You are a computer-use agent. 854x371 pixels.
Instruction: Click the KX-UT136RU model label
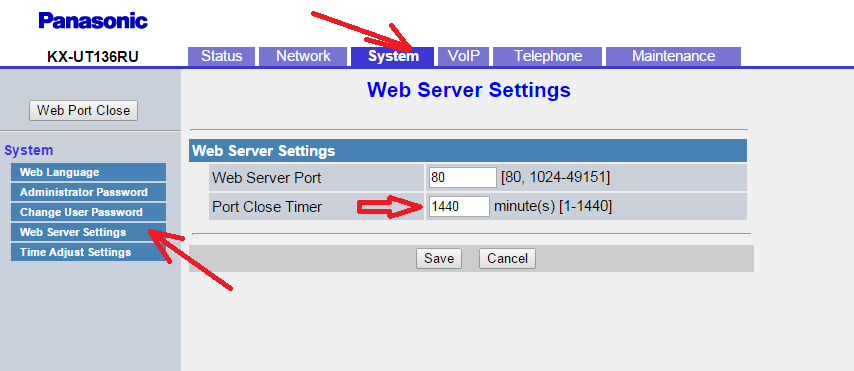pos(93,57)
